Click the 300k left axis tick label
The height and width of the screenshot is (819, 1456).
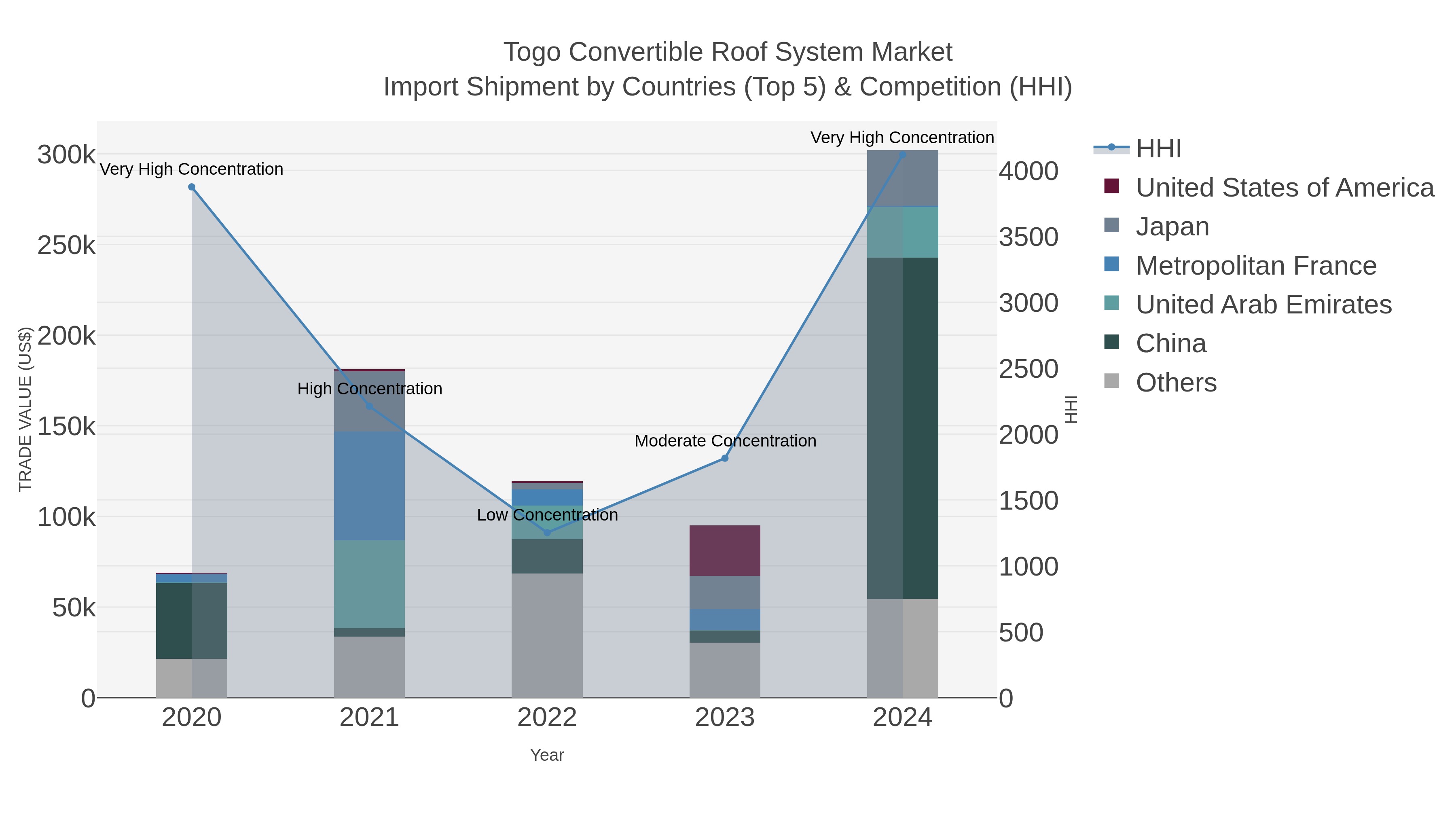pyautogui.click(x=67, y=155)
